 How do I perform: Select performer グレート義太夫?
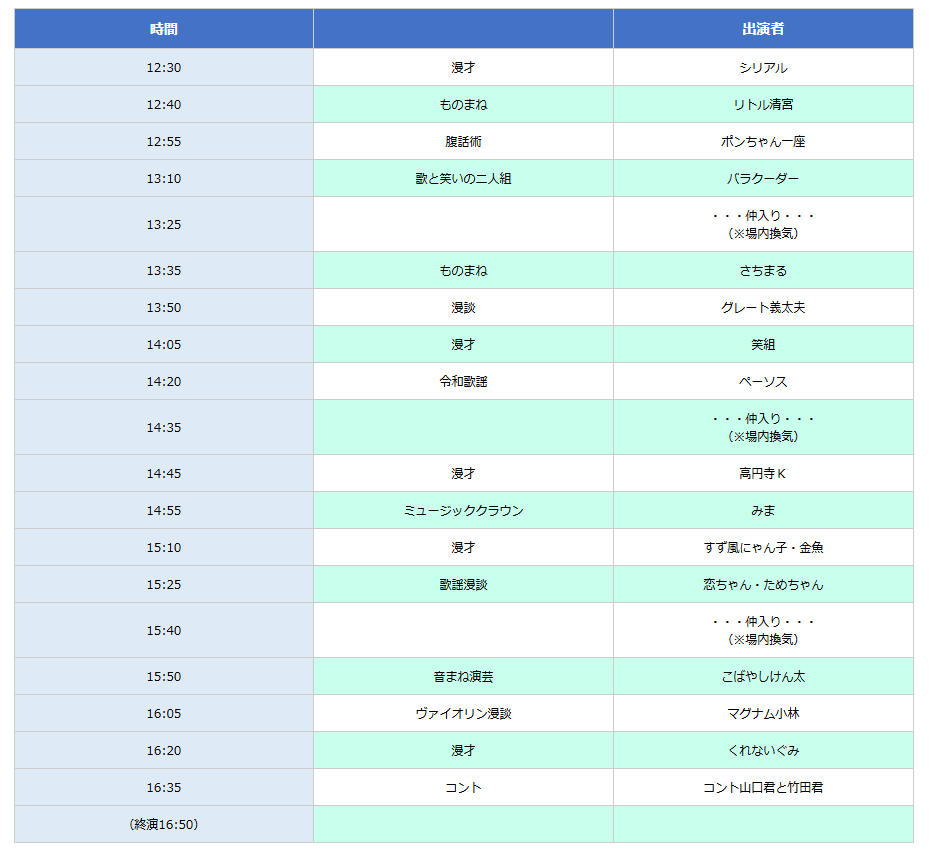763,307
